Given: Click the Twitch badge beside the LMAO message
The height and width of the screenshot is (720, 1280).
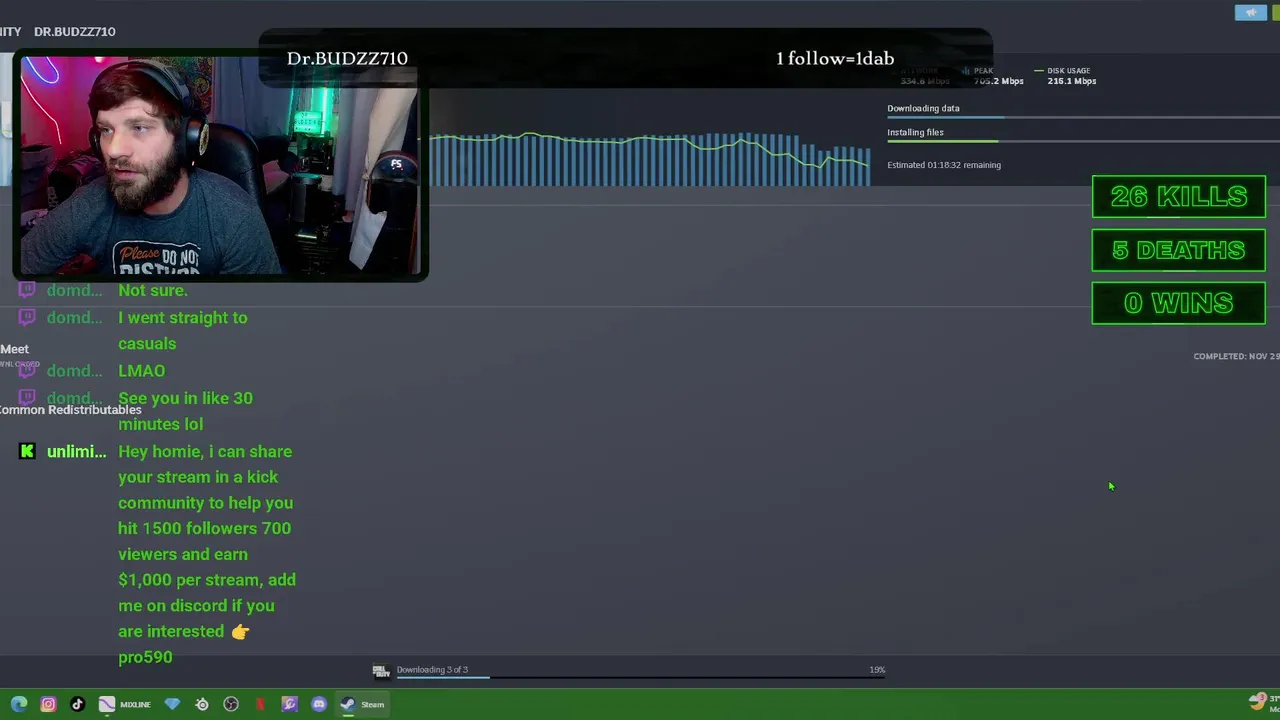Looking at the screenshot, I should [x=27, y=370].
